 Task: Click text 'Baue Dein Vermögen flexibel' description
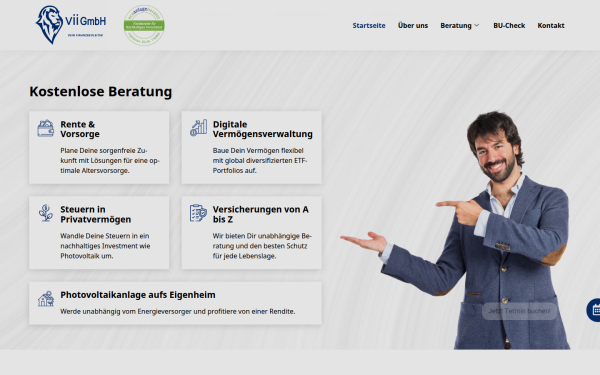click(260, 161)
